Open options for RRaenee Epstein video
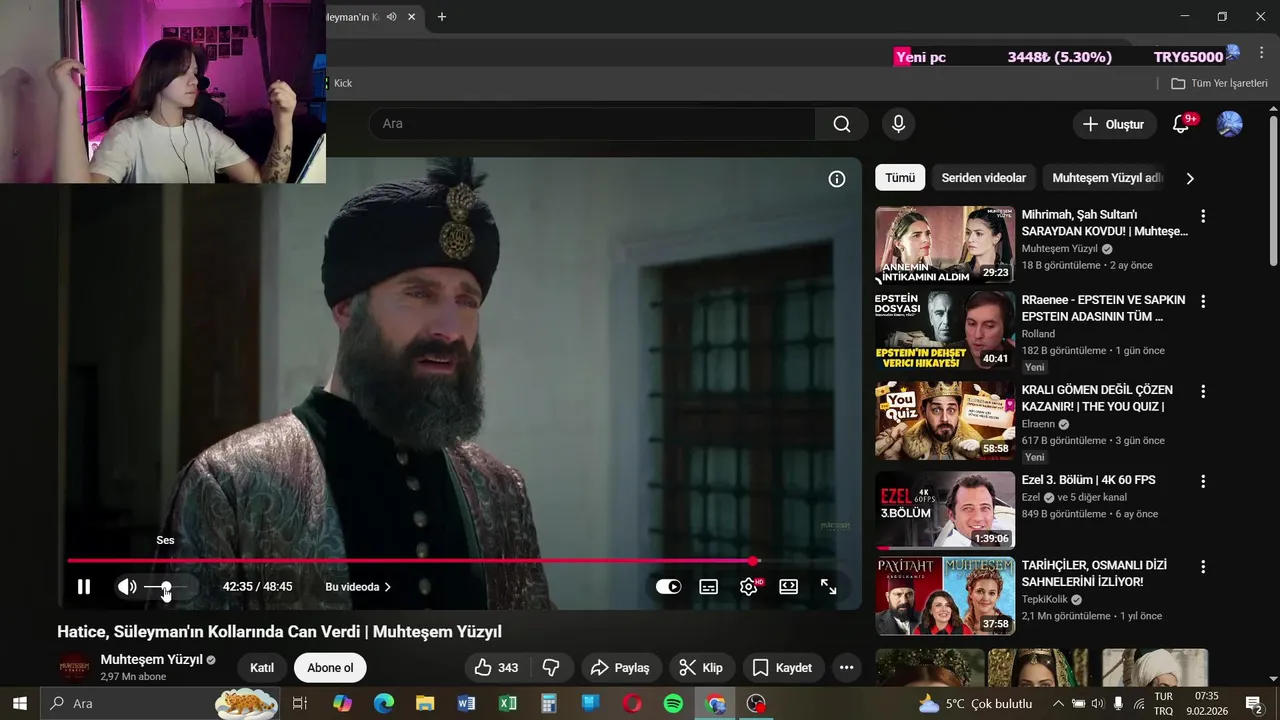Viewport: 1280px width, 720px height. tap(1203, 301)
